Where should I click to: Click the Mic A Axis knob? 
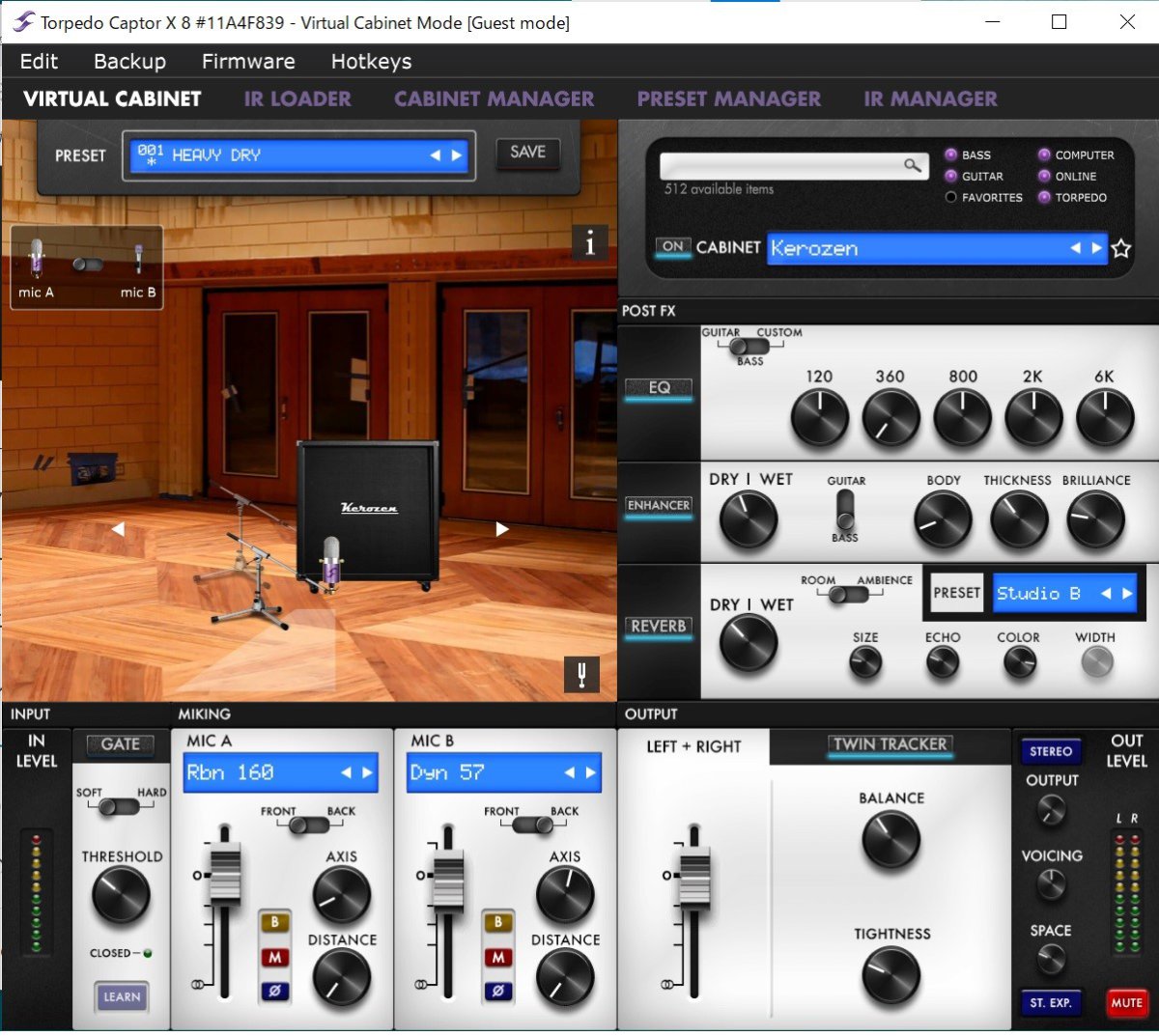342,895
